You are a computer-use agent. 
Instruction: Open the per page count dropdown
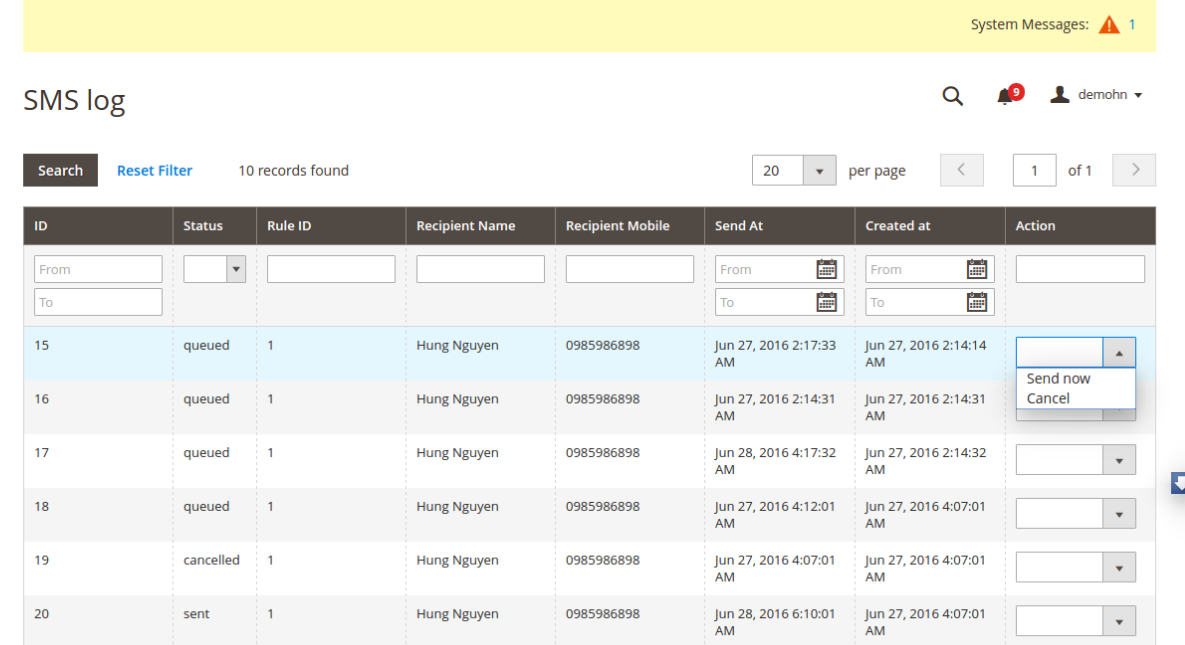(x=819, y=171)
